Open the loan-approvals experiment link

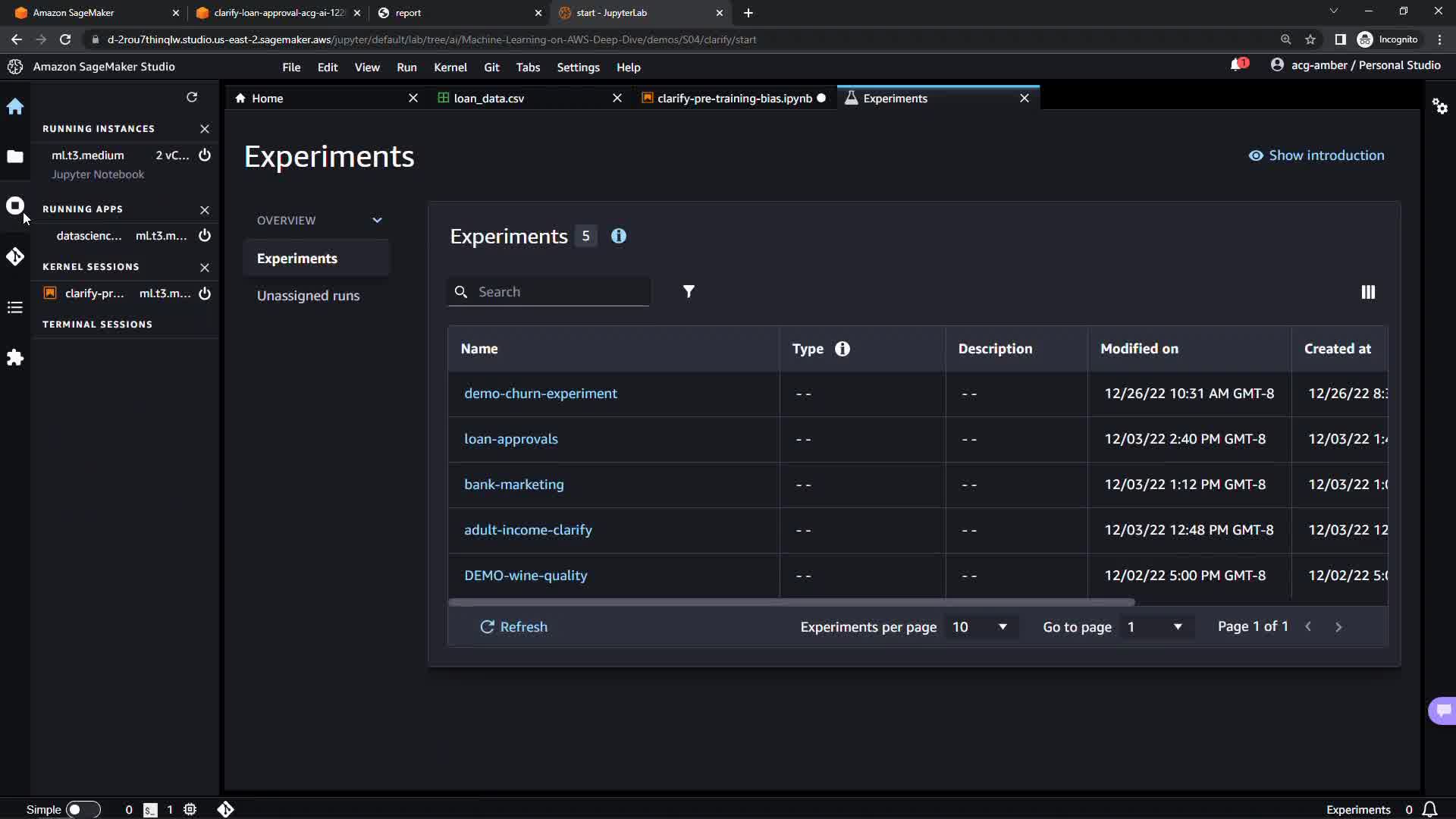click(510, 439)
